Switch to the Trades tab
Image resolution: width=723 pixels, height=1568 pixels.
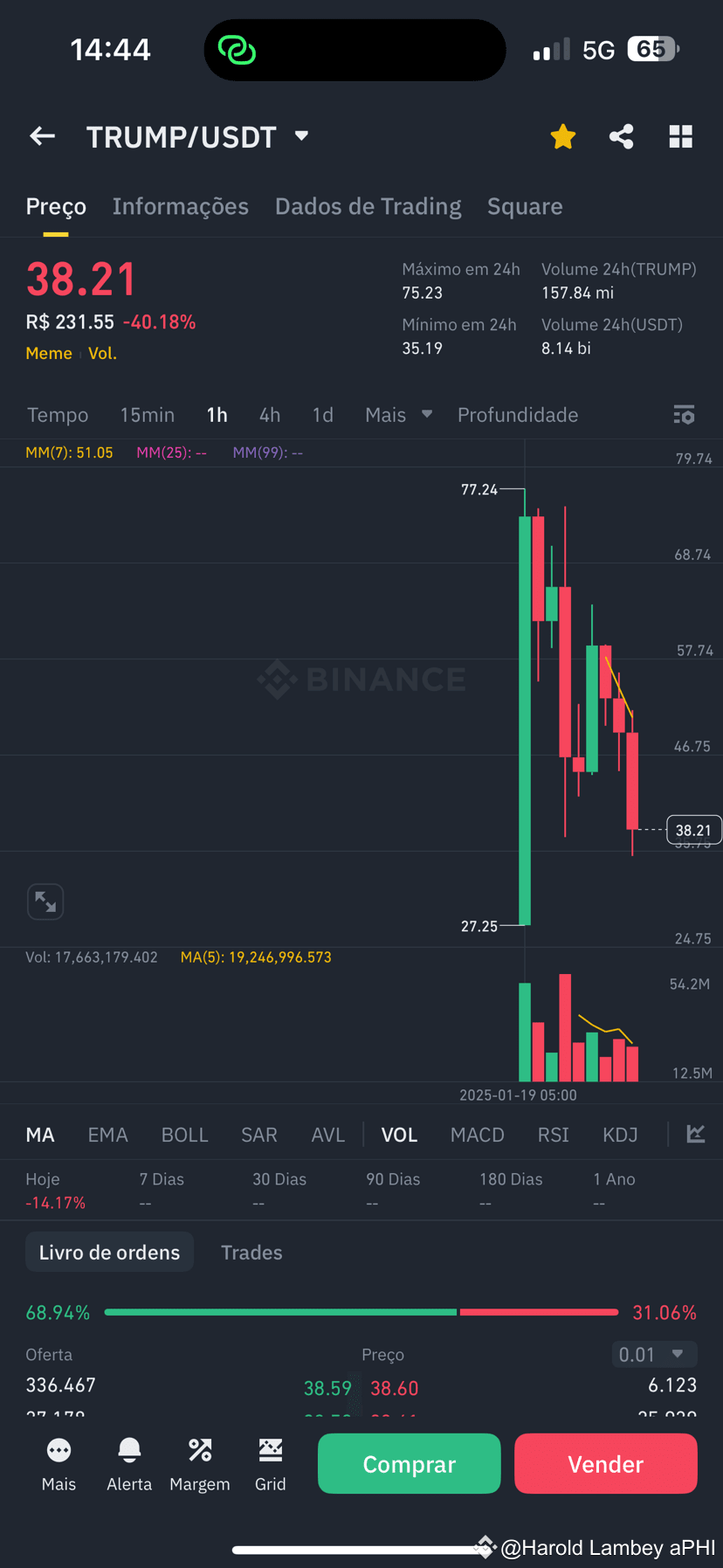[251, 1253]
